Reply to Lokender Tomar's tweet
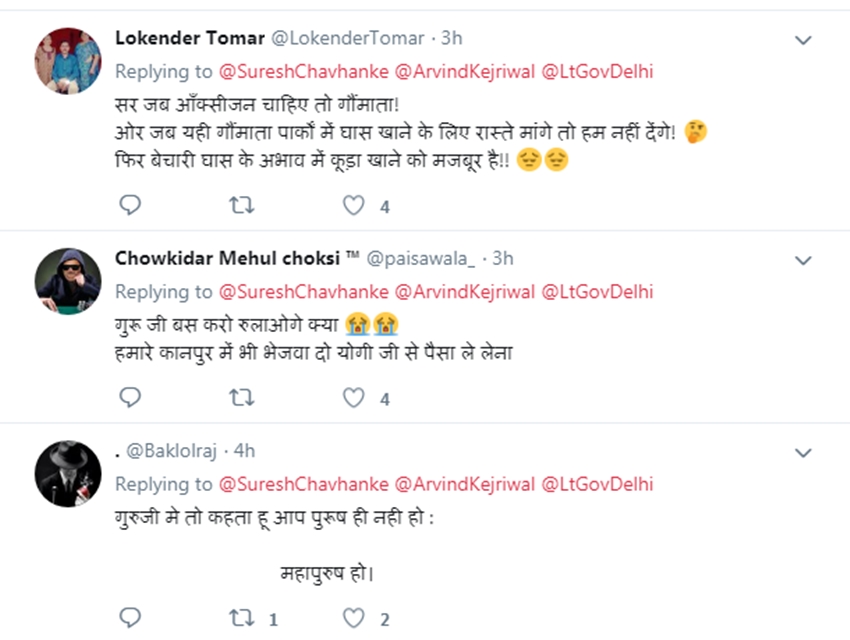 (130, 206)
